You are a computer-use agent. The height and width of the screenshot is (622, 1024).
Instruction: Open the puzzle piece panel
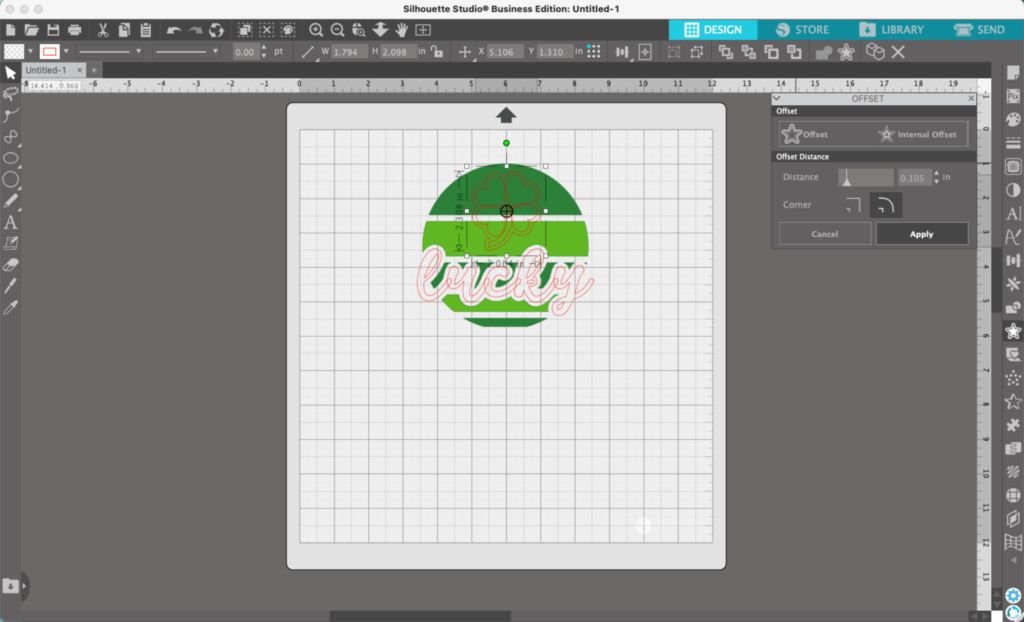pyautogui.click(x=1013, y=425)
